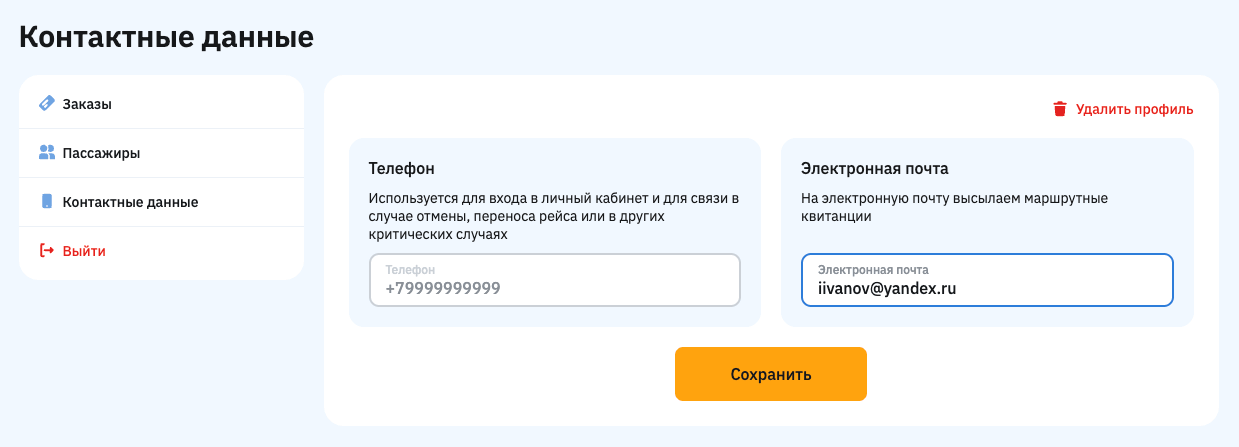Click the phone icon beside Контактные данные
The height and width of the screenshot is (447, 1239).
pos(46,201)
